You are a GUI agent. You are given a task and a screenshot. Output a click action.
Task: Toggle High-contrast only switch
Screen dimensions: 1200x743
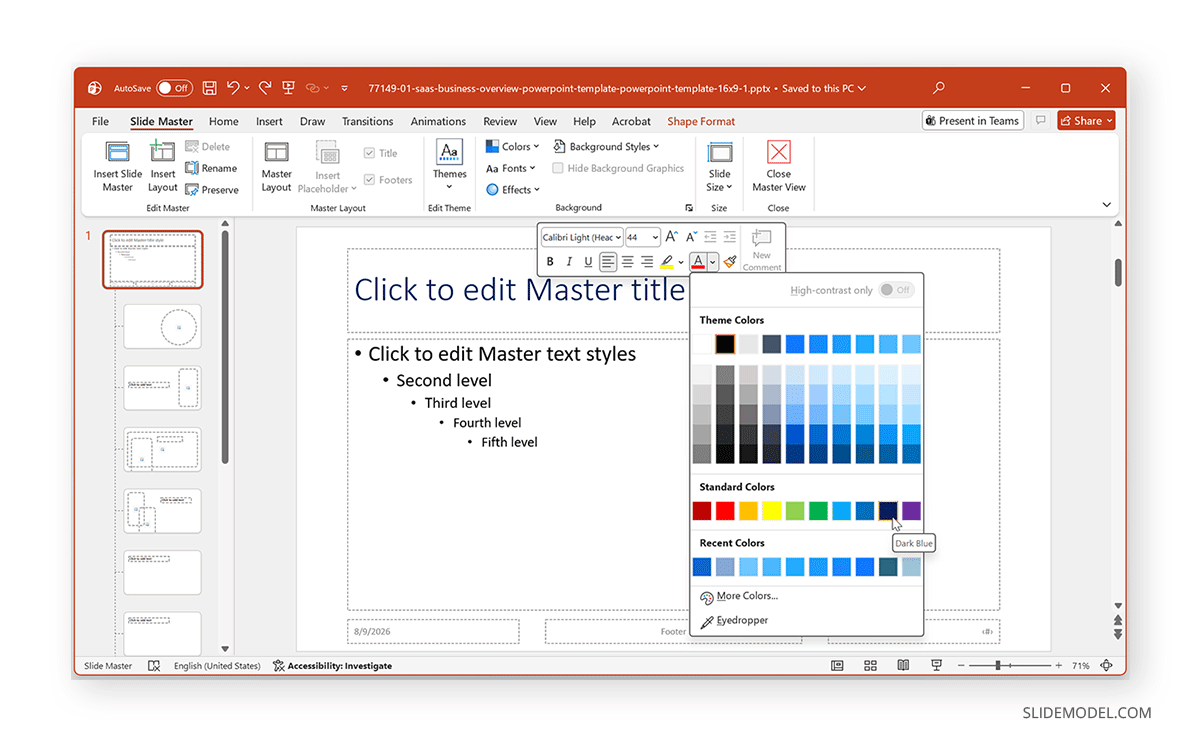[x=896, y=290]
